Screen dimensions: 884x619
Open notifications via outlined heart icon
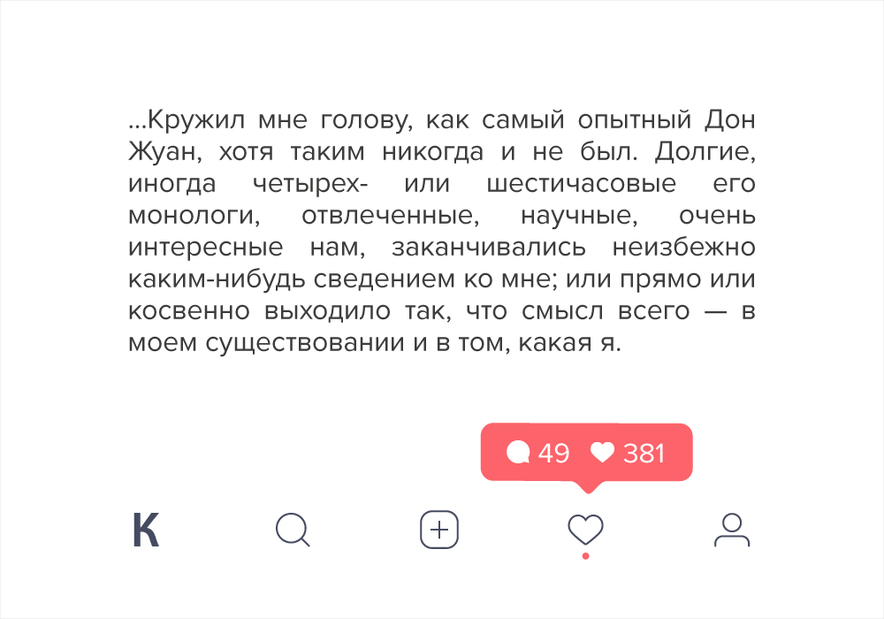click(586, 530)
